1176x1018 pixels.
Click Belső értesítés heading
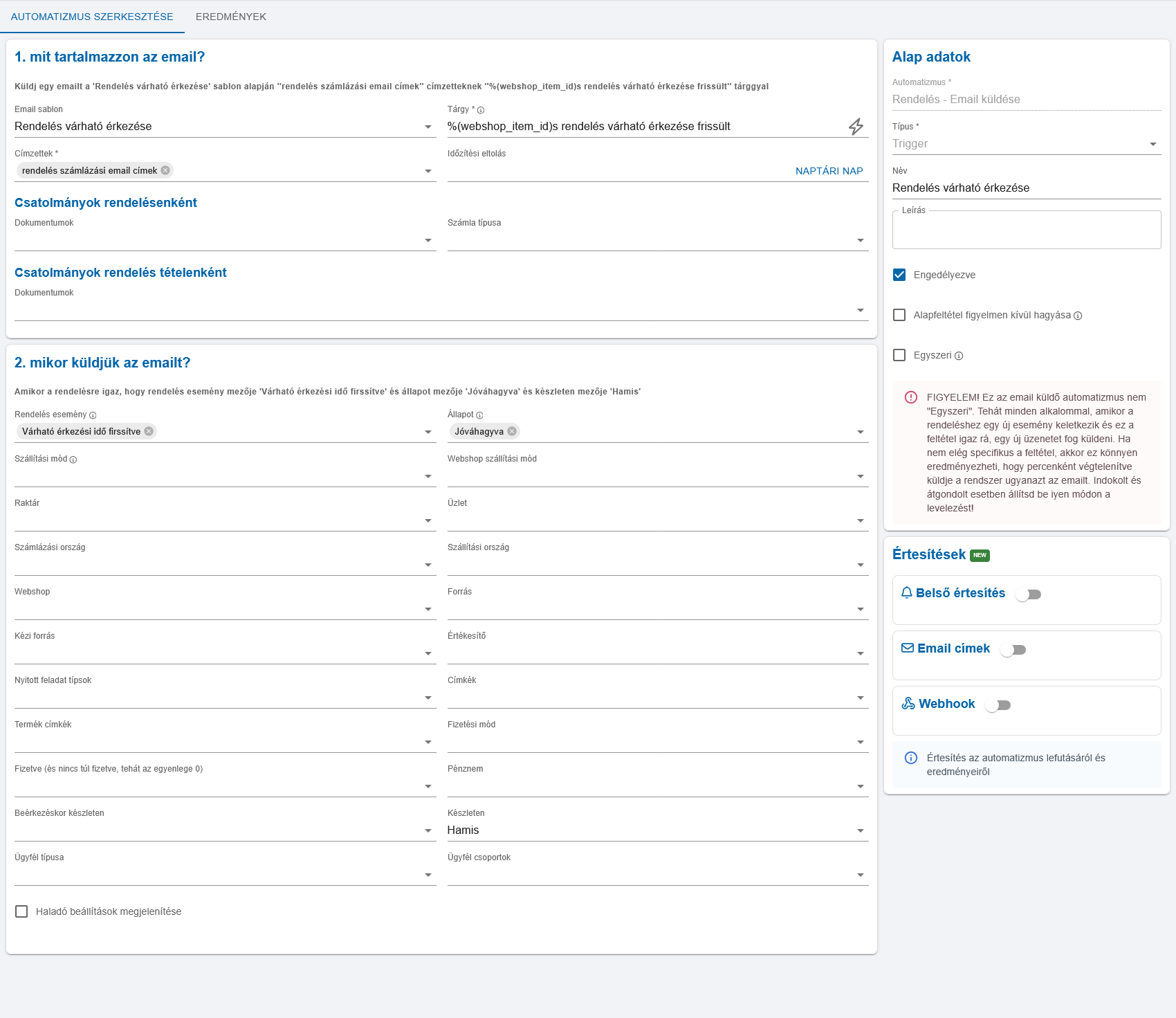click(961, 593)
